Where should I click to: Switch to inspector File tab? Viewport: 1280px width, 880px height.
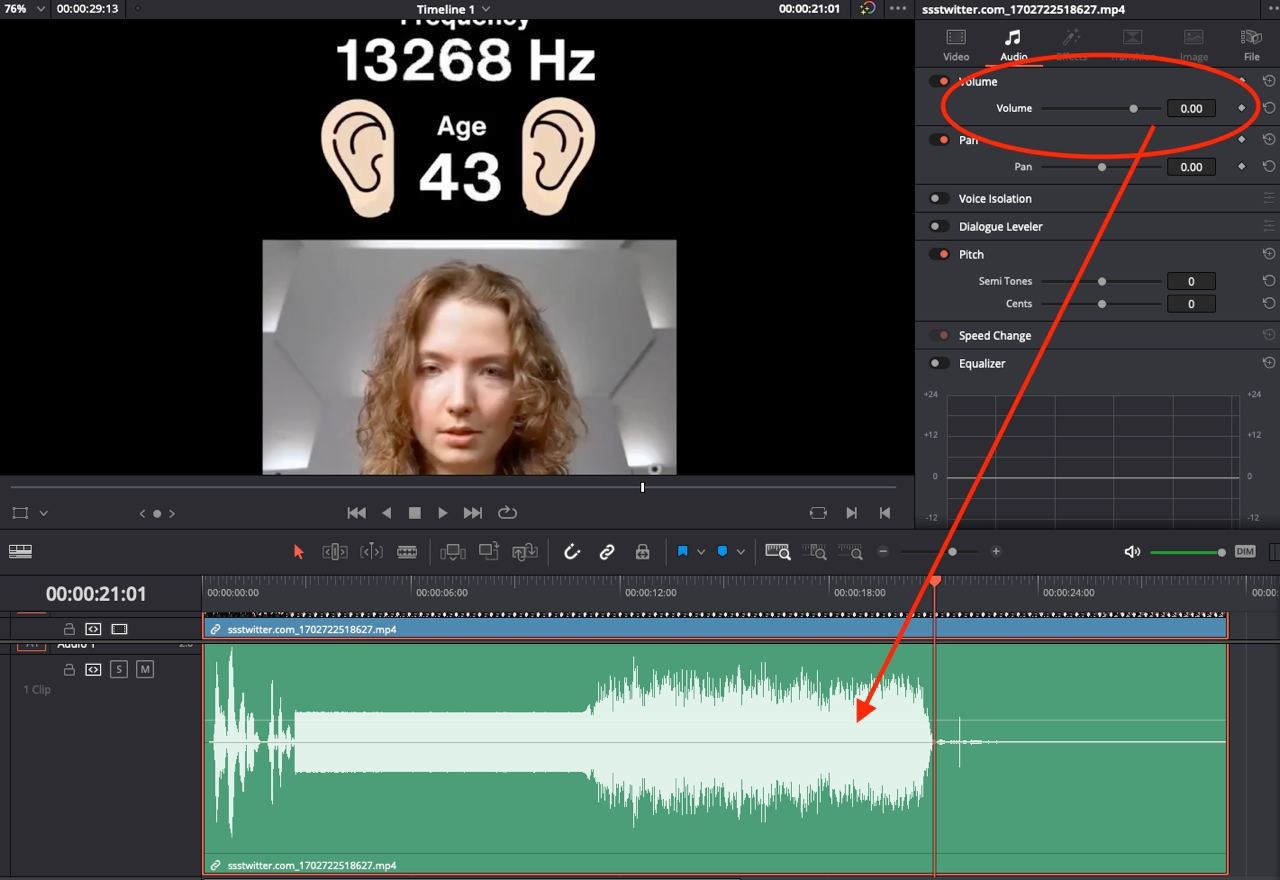pos(1251,45)
